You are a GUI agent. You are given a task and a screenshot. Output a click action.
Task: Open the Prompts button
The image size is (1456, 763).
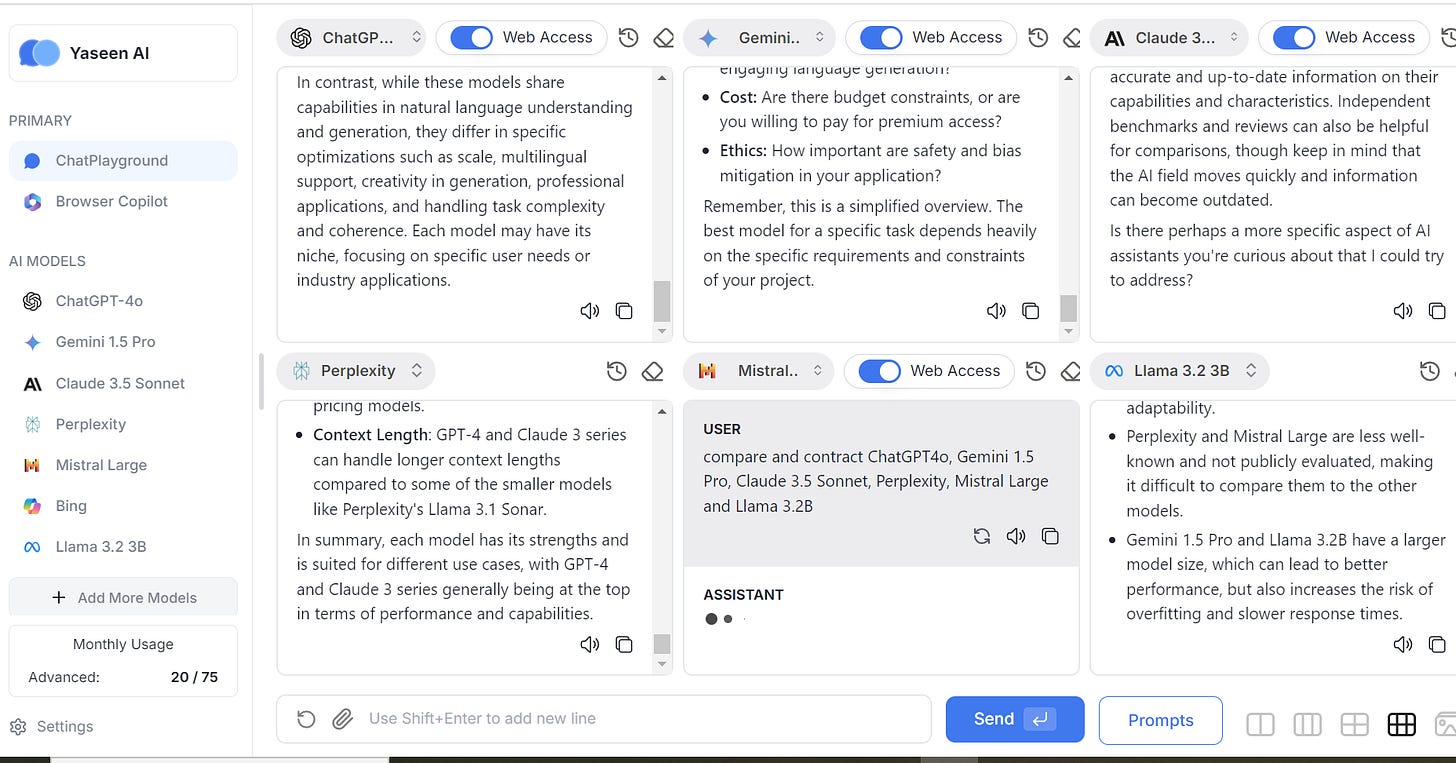coord(1160,720)
